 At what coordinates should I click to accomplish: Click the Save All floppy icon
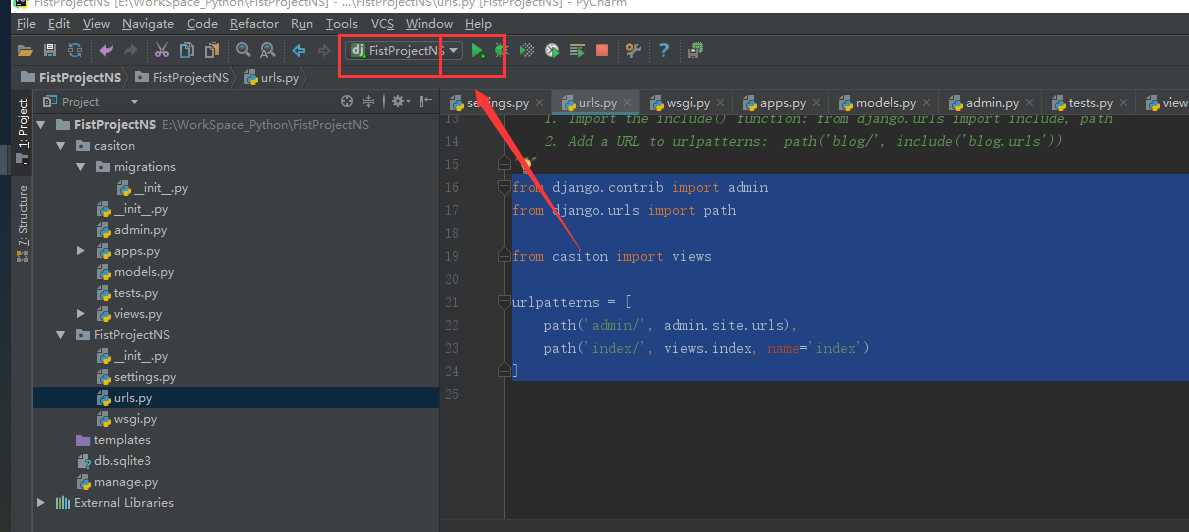[50, 51]
